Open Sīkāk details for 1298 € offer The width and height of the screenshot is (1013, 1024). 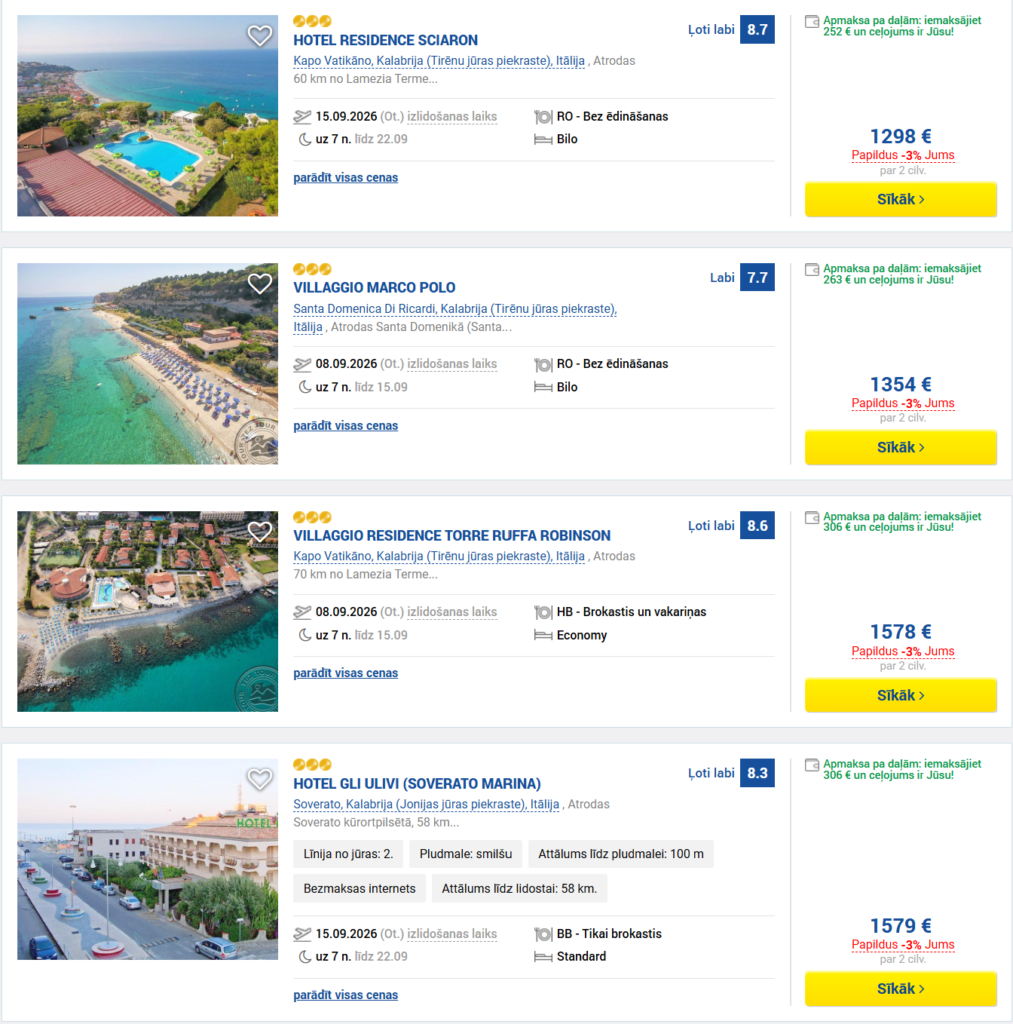click(x=901, y=199)
